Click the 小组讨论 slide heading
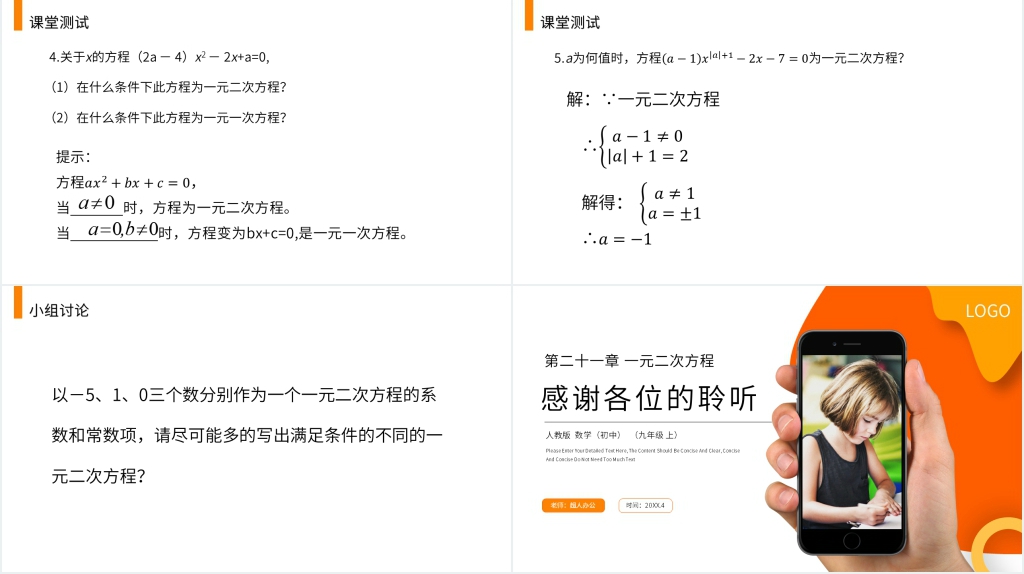1024x574 pixels. (59, 310)
